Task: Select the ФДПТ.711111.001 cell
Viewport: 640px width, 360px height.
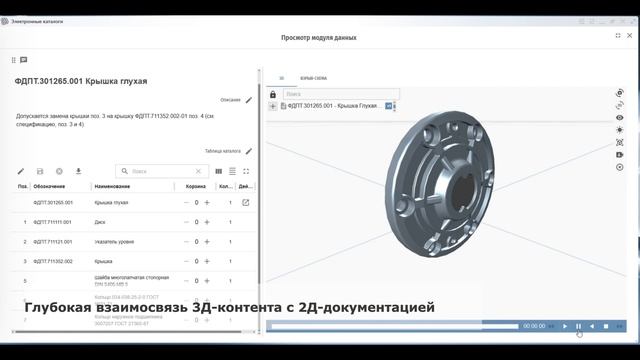Action: [52, 222]
